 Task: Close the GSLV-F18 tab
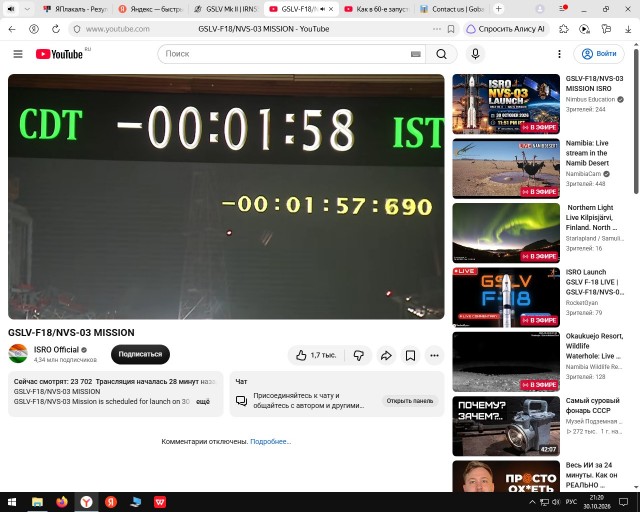[x=331, y=9]
